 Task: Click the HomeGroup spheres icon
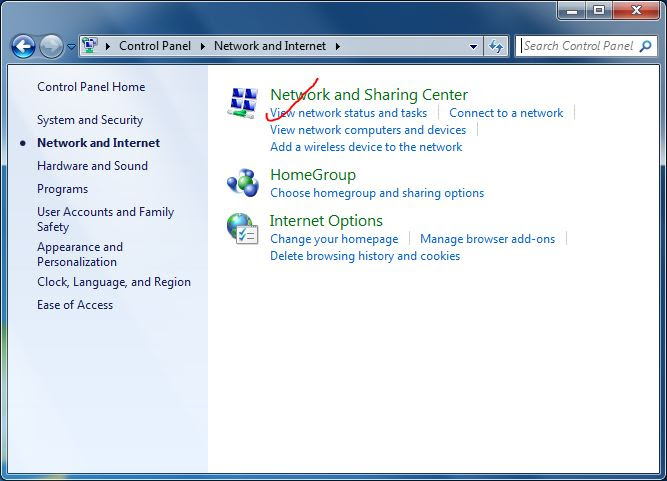click(243, 182)
